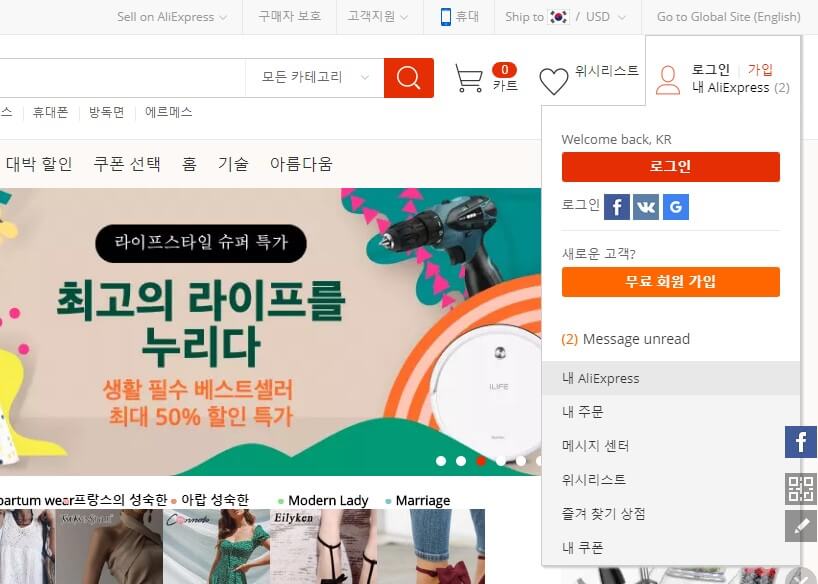Sign in with Facebook icon
Screen dimensions: 818x584
pyautogui.click(x=617, y=207)
